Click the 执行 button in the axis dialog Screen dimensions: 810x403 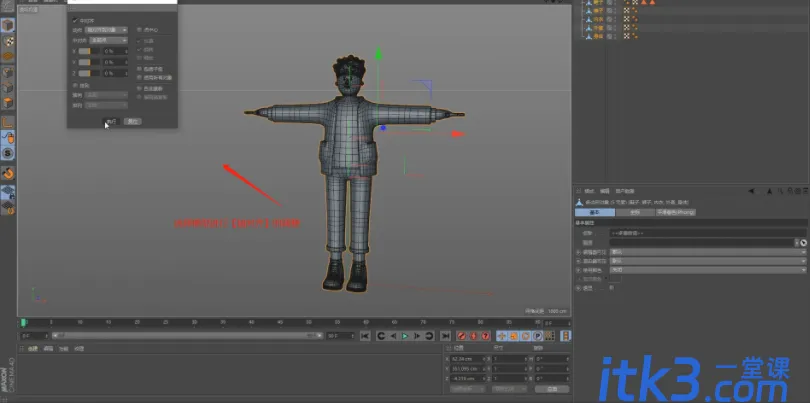coord(112,121)
